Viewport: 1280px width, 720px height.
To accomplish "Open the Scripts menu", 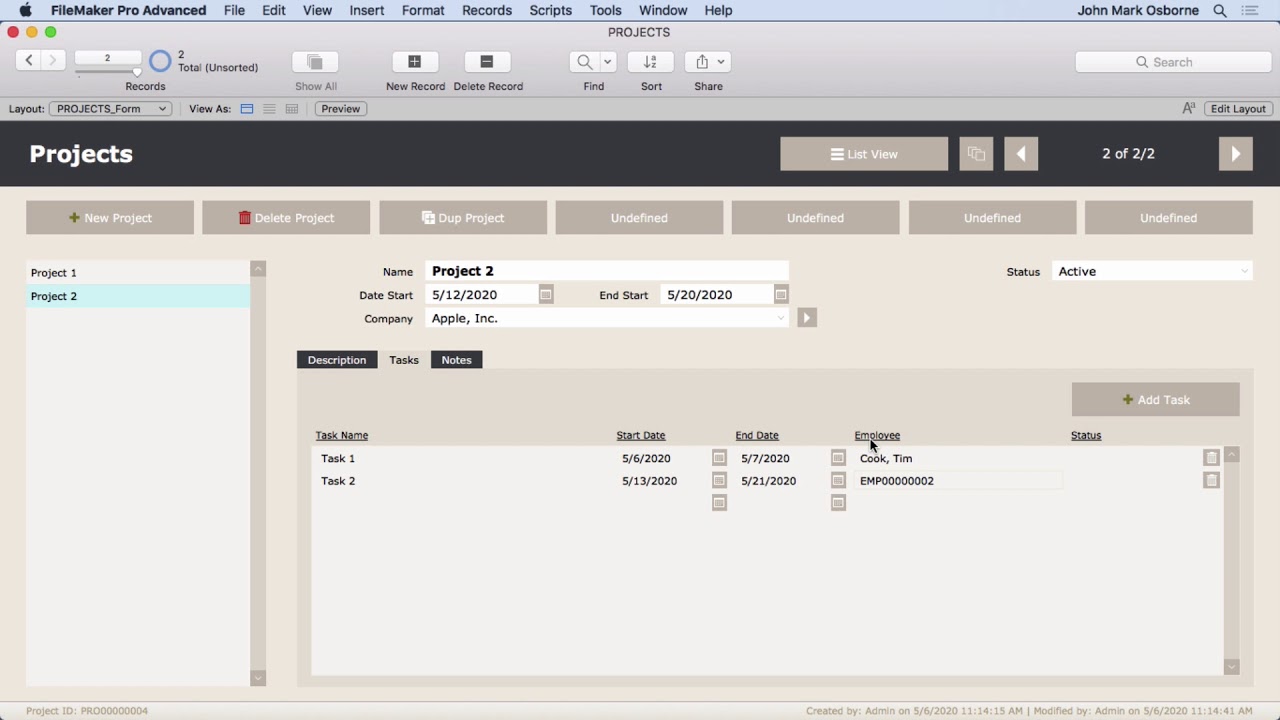I will pos(550,10).
